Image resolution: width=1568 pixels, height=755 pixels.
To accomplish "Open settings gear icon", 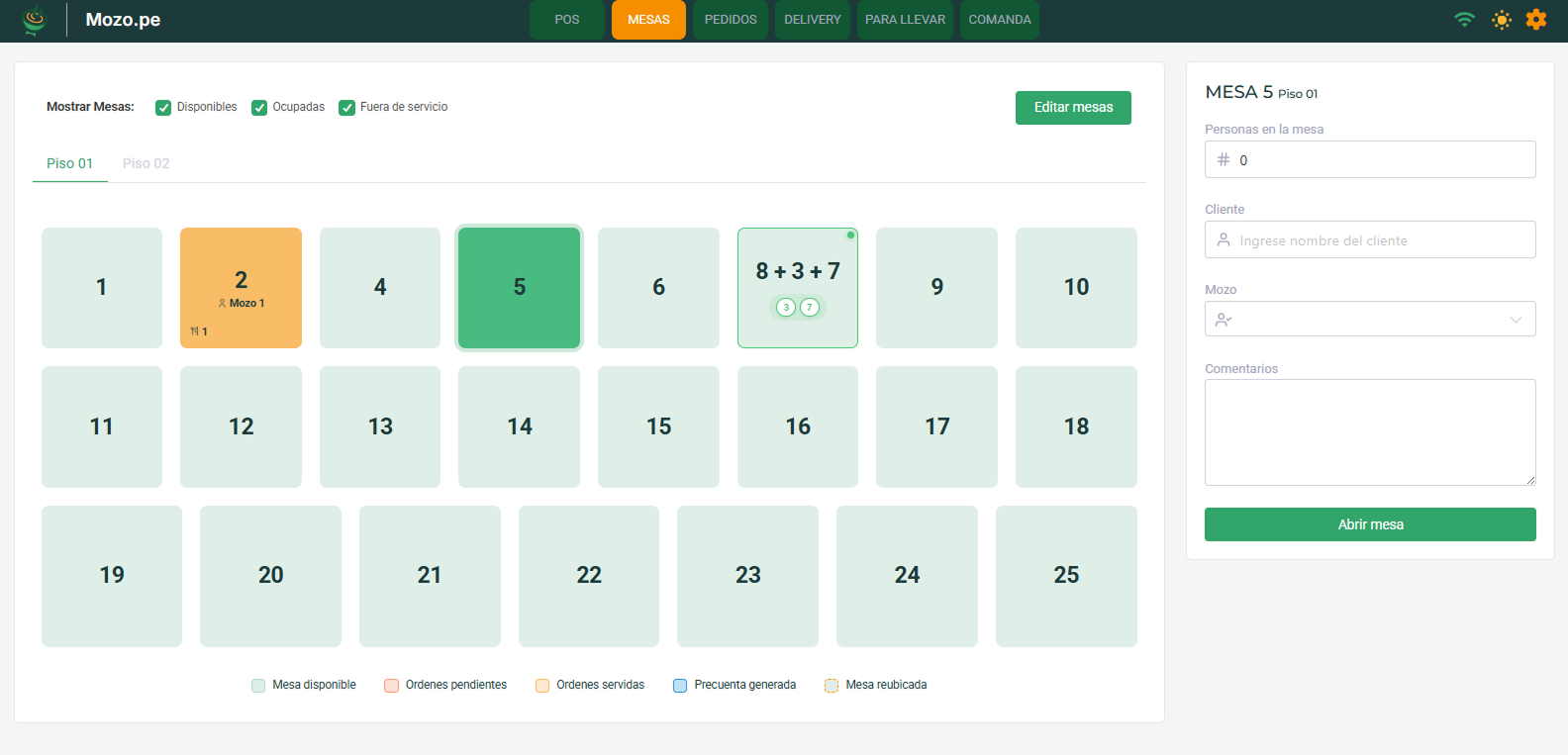I will click(1536, 20).
